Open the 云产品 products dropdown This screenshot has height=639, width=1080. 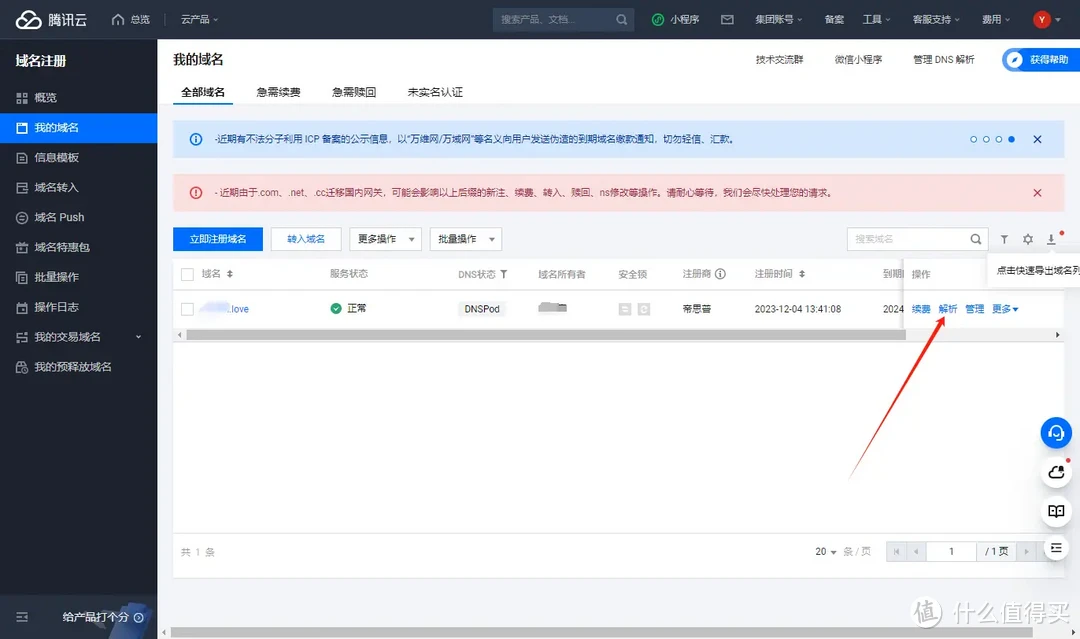199,19
